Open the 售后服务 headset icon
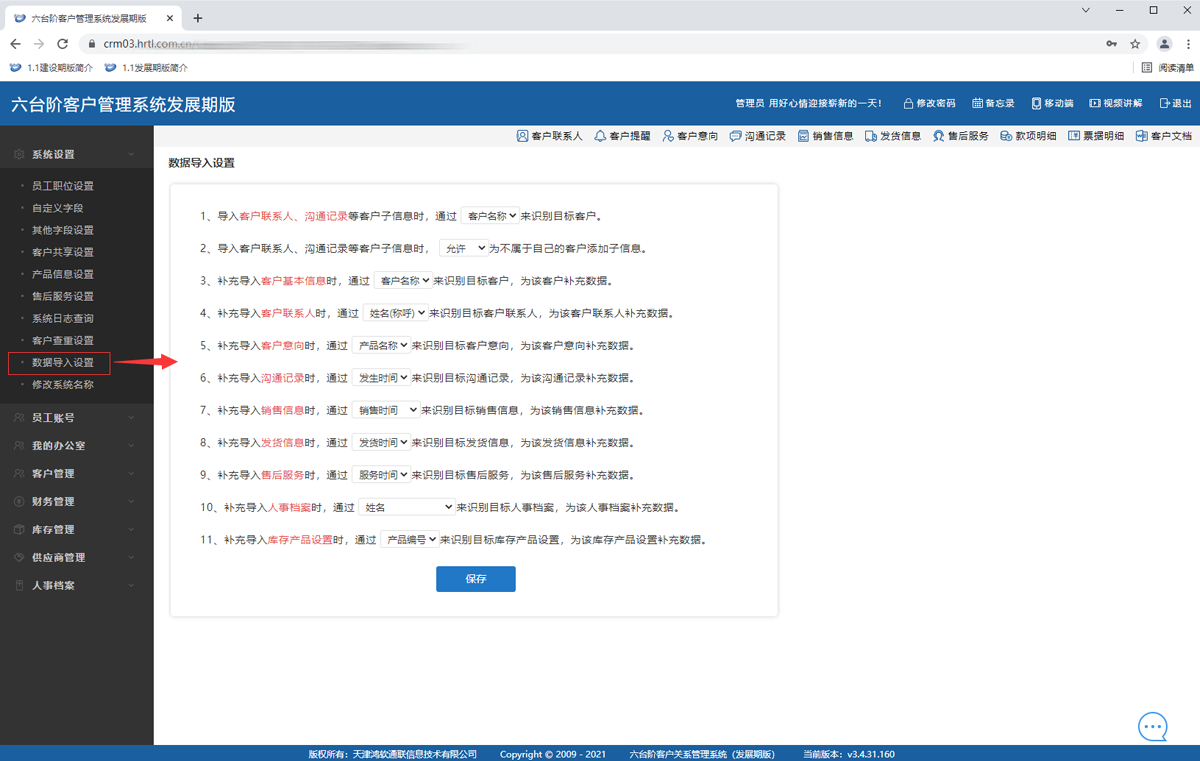This screenshot has height=761, width=1200. pyautogui.click(x=938, y=136)
